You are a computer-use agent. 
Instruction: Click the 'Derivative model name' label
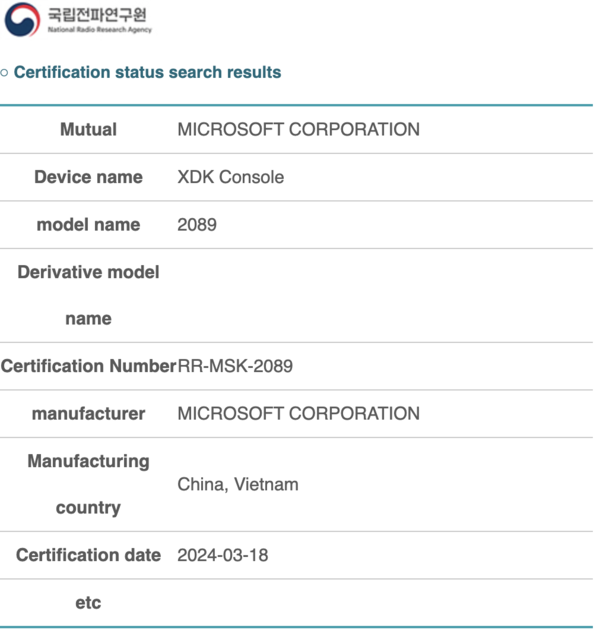click(x=88, y=295)
